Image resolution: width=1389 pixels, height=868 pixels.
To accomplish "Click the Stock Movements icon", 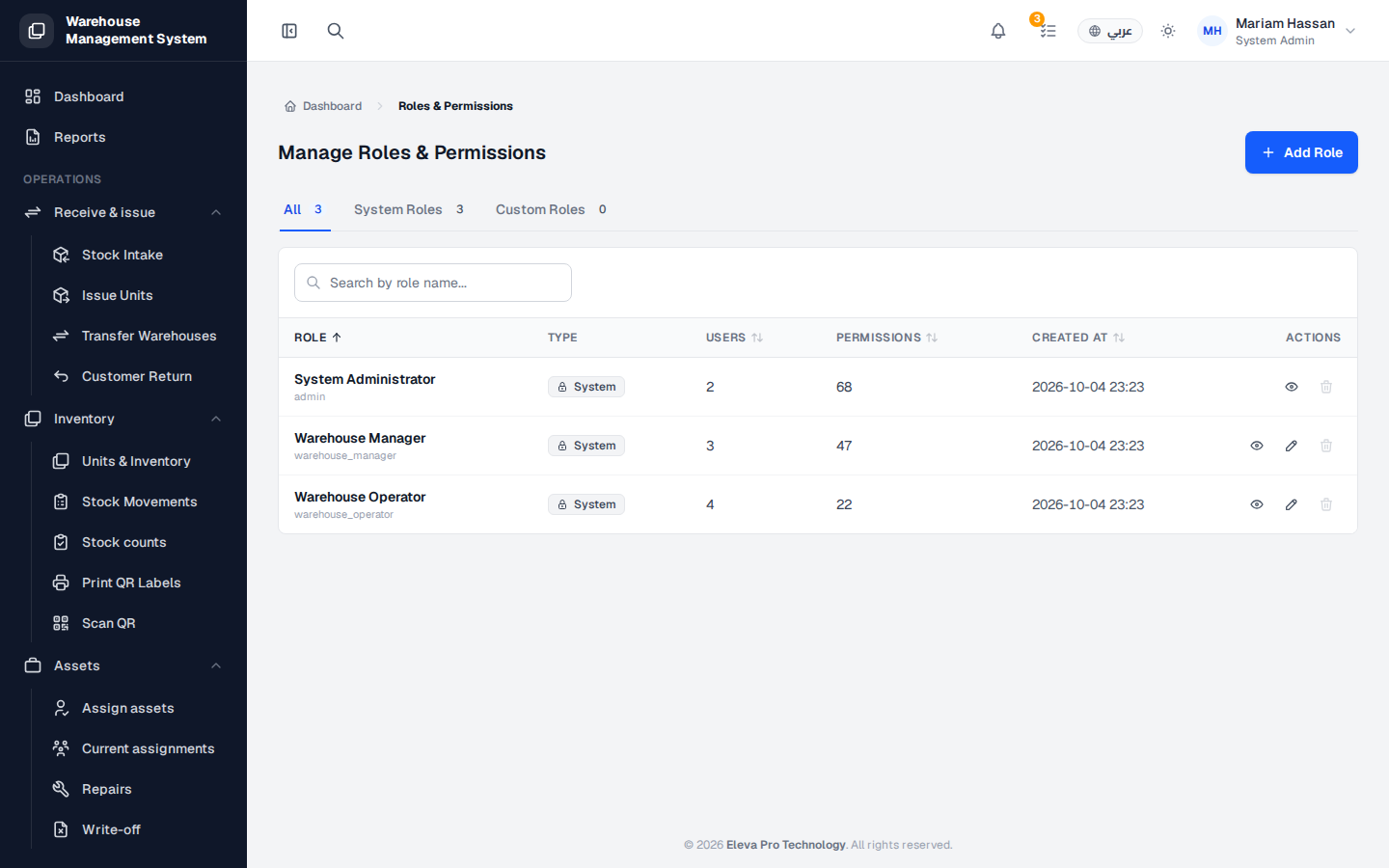I will pyautogui.click(x=61, y=502).
